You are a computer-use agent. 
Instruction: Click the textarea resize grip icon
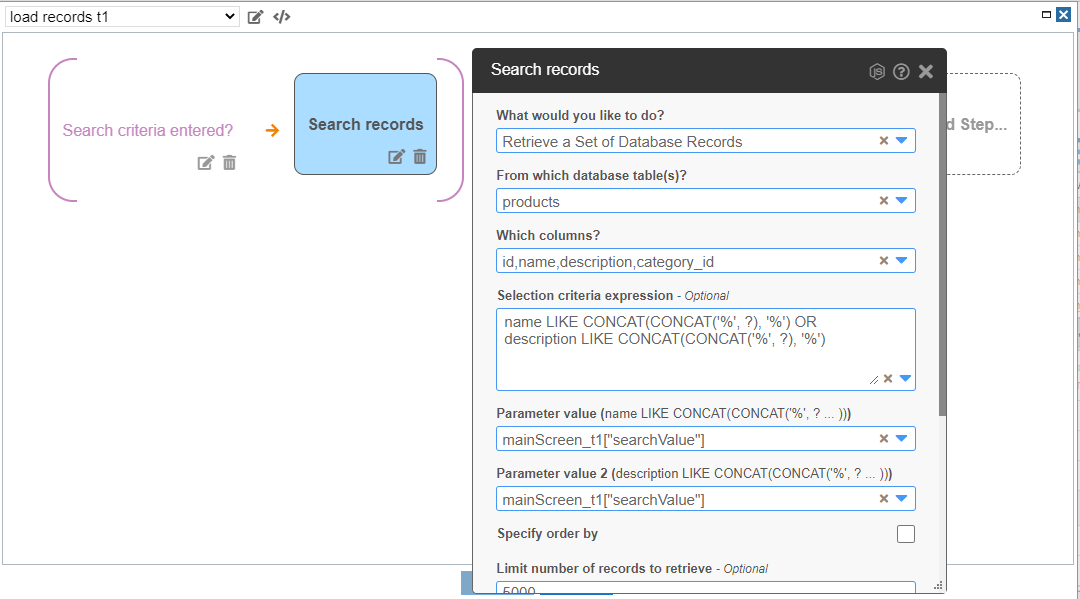point(873,379)
